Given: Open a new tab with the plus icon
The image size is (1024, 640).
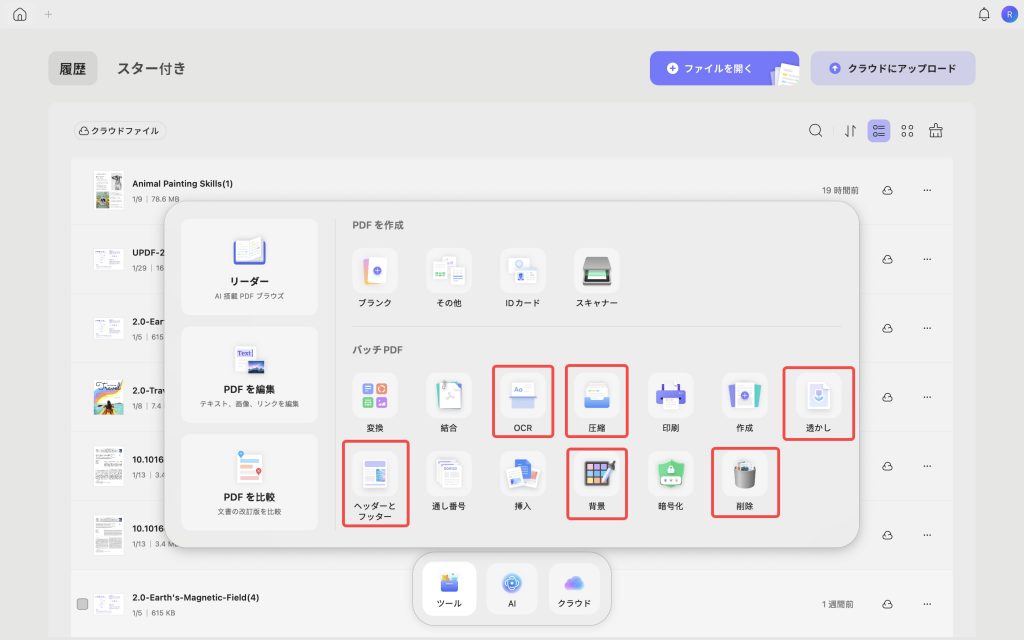Looking at the screenshot, I should 48,14.
